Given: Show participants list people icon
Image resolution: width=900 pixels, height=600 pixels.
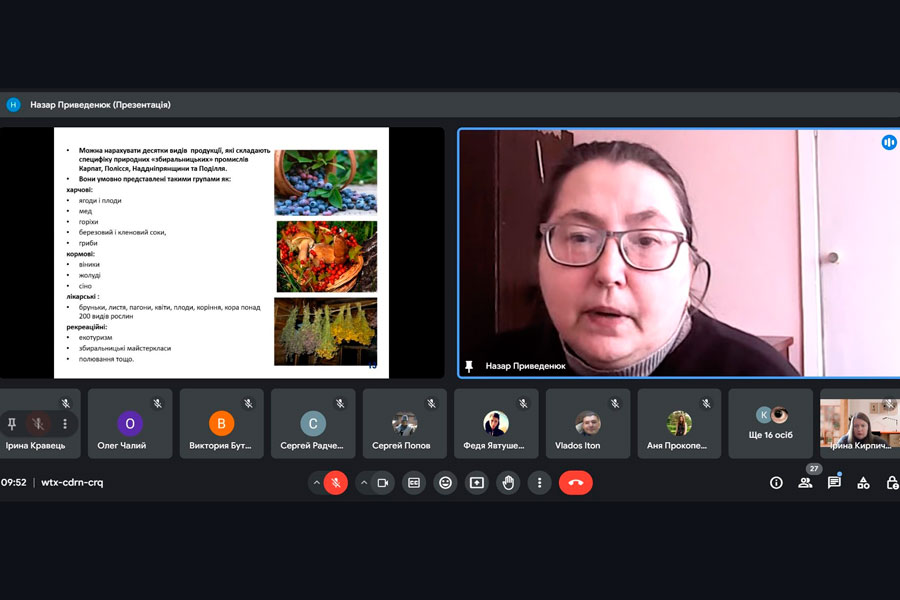Looking at the screenshot, I should coord(805,483).
